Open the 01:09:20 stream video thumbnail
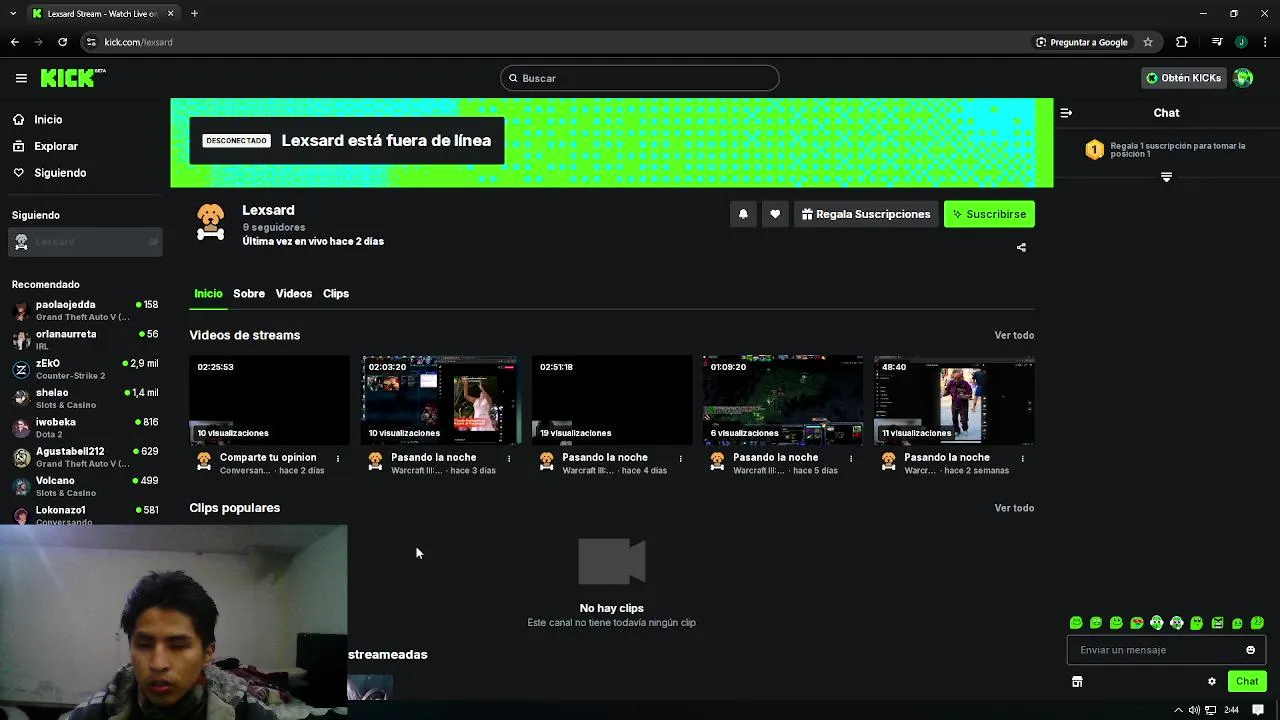Image resolution: width=1280 pixels, height=720 pixels. 783,400
